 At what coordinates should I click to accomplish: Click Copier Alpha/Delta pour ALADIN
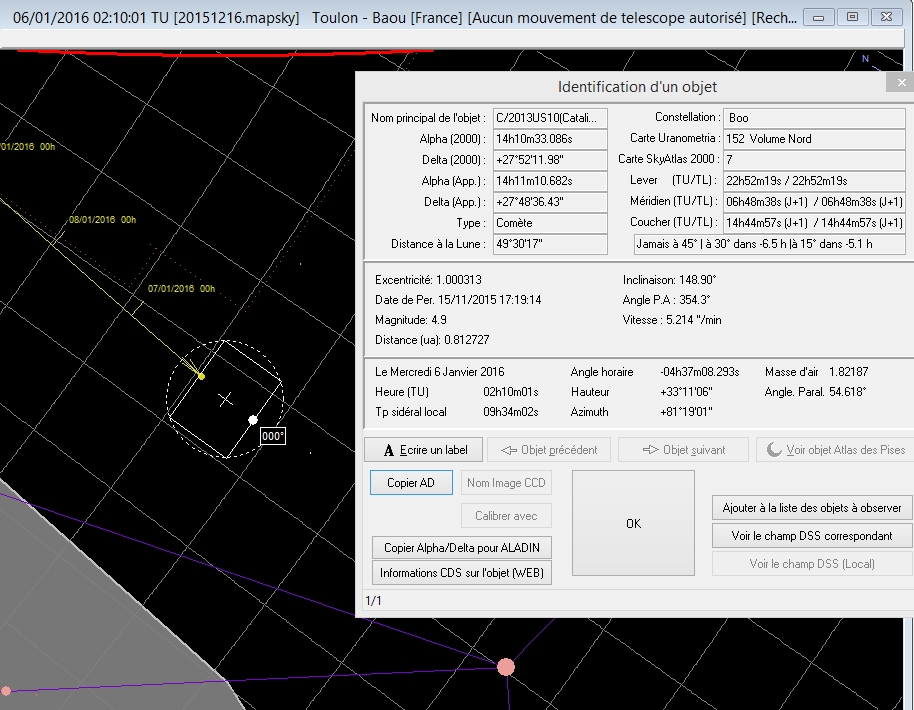pyautogui.click(x=460, y=548)
